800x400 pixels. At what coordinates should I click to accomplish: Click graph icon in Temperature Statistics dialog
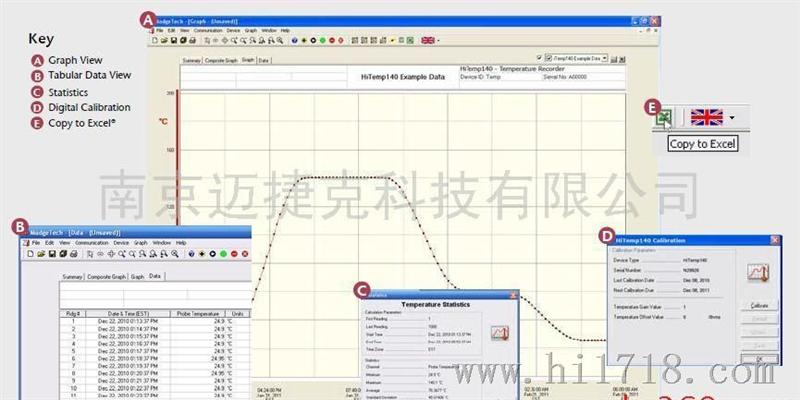pyautogui.click(x=499, y=333)
